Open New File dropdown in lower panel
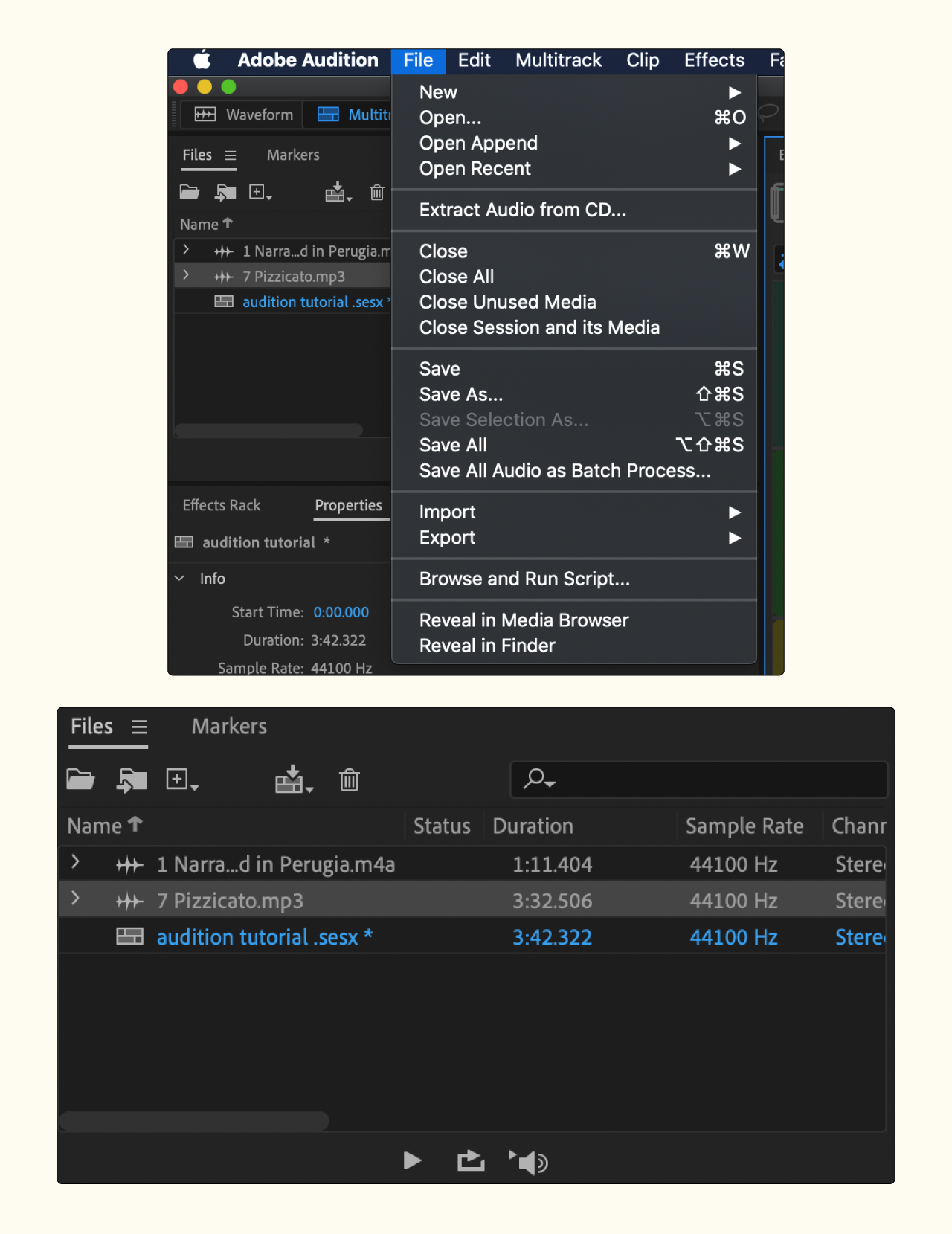The height and width of the screenshot is (1234, 952). [181, 780]
